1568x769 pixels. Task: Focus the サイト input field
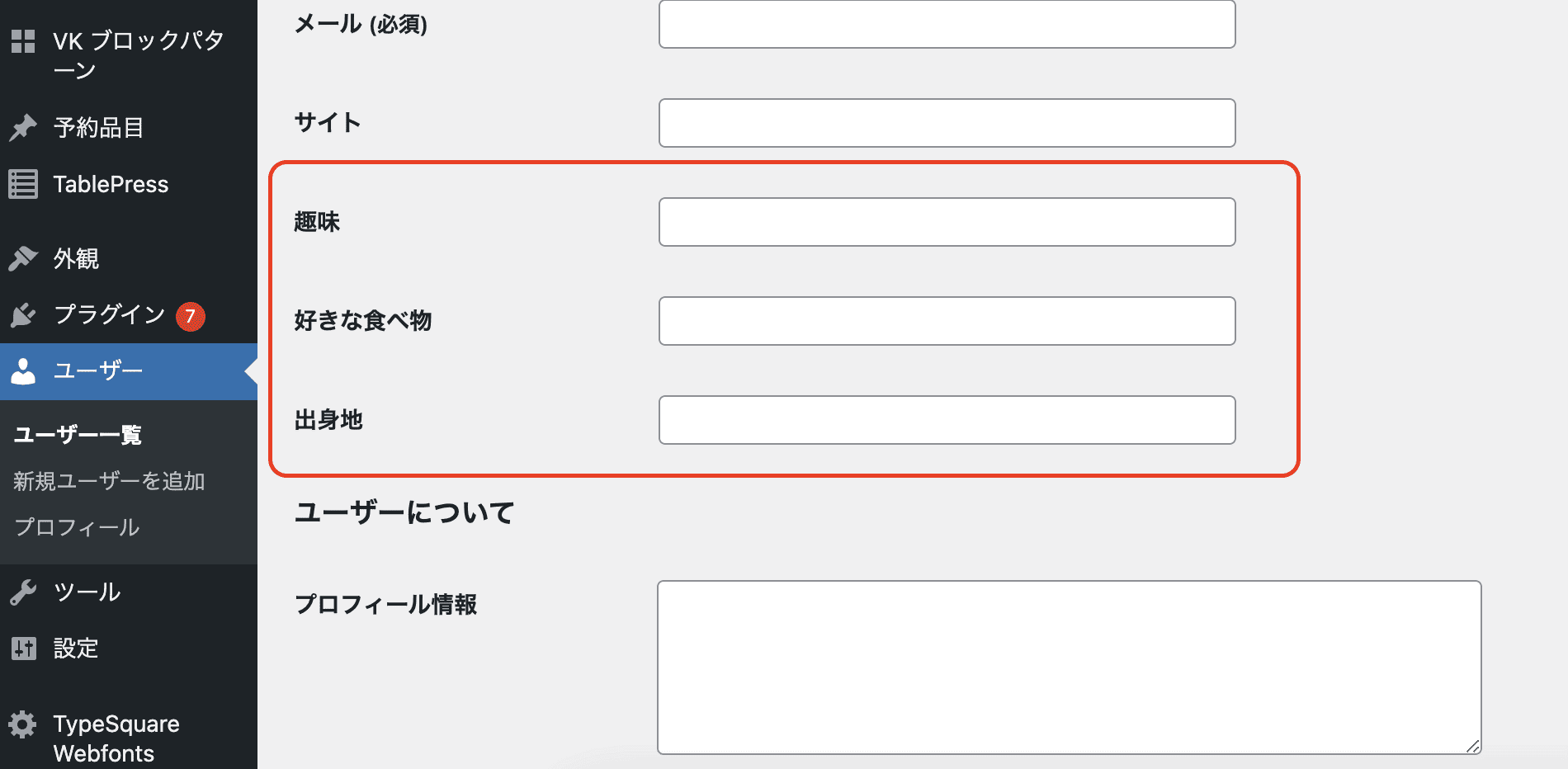point(946,123)
